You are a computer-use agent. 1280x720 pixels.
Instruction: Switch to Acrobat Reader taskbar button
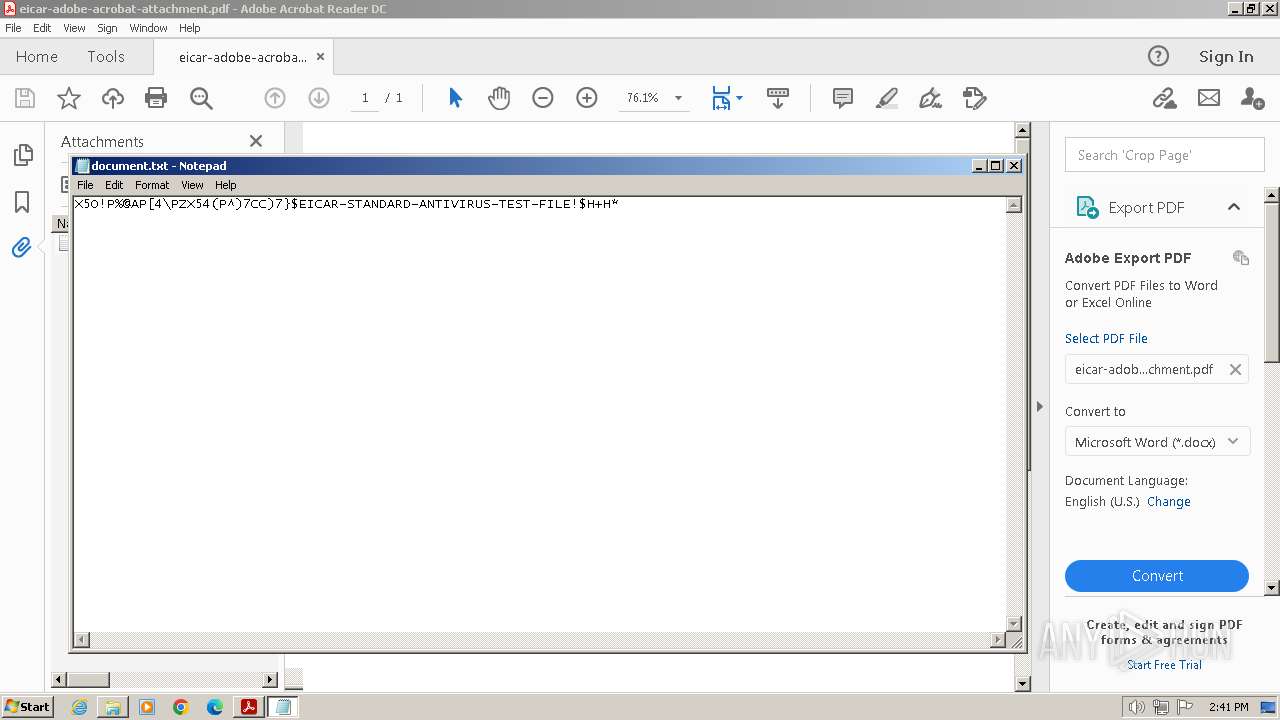[x=249, y=707]
